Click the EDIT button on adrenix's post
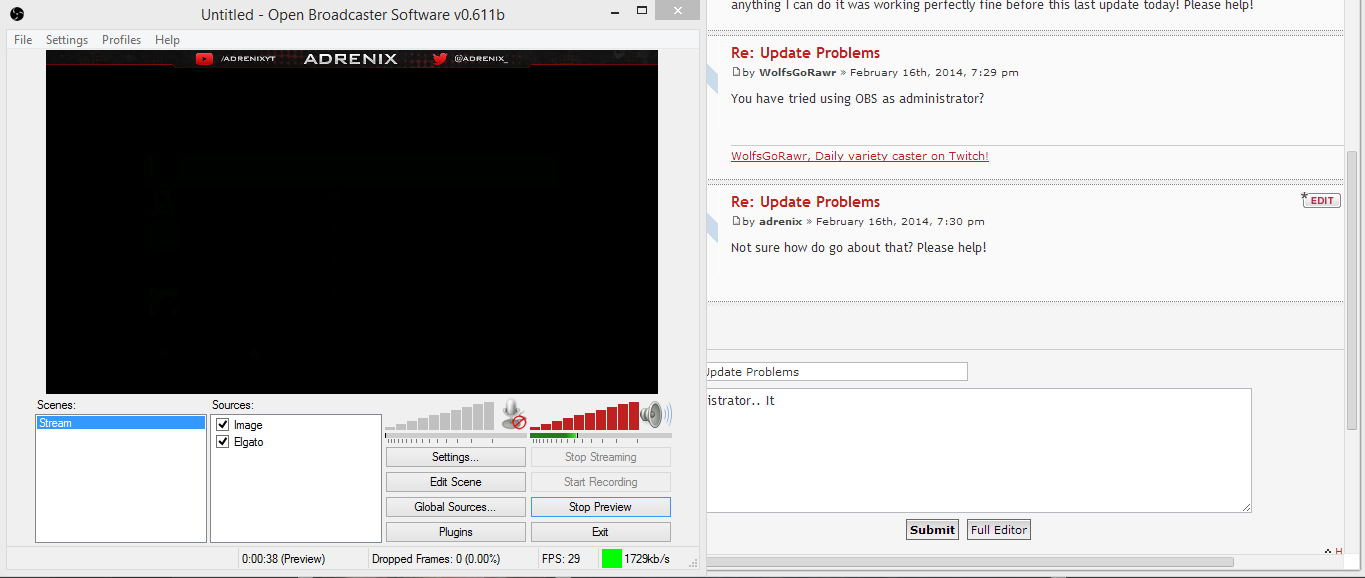 [1321, 201]
